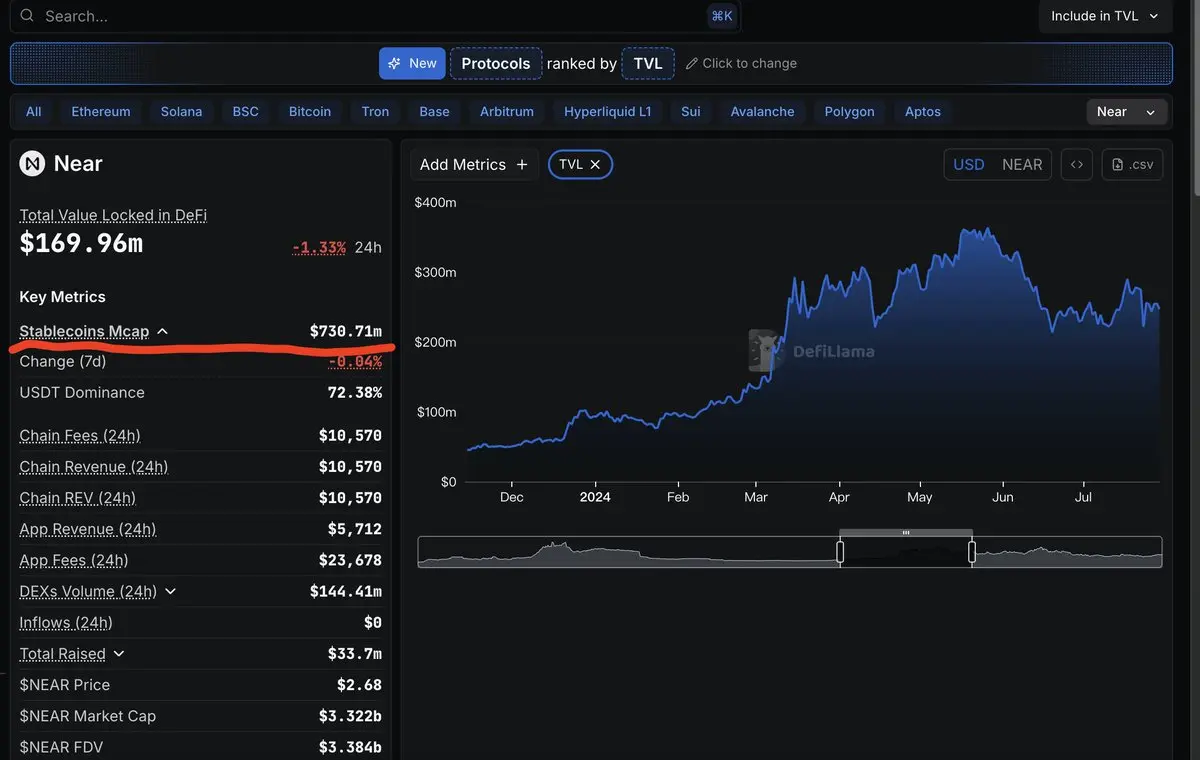Click Total Value Locked in DeFi label

[x=113, y=215]
